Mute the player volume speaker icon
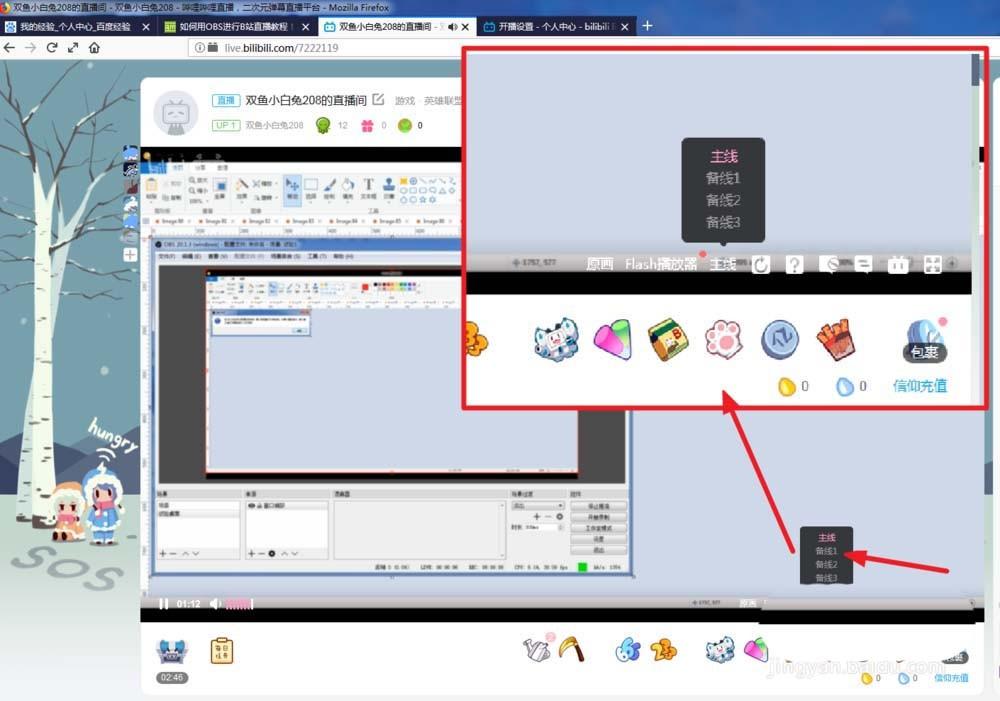 coord(214,604)
